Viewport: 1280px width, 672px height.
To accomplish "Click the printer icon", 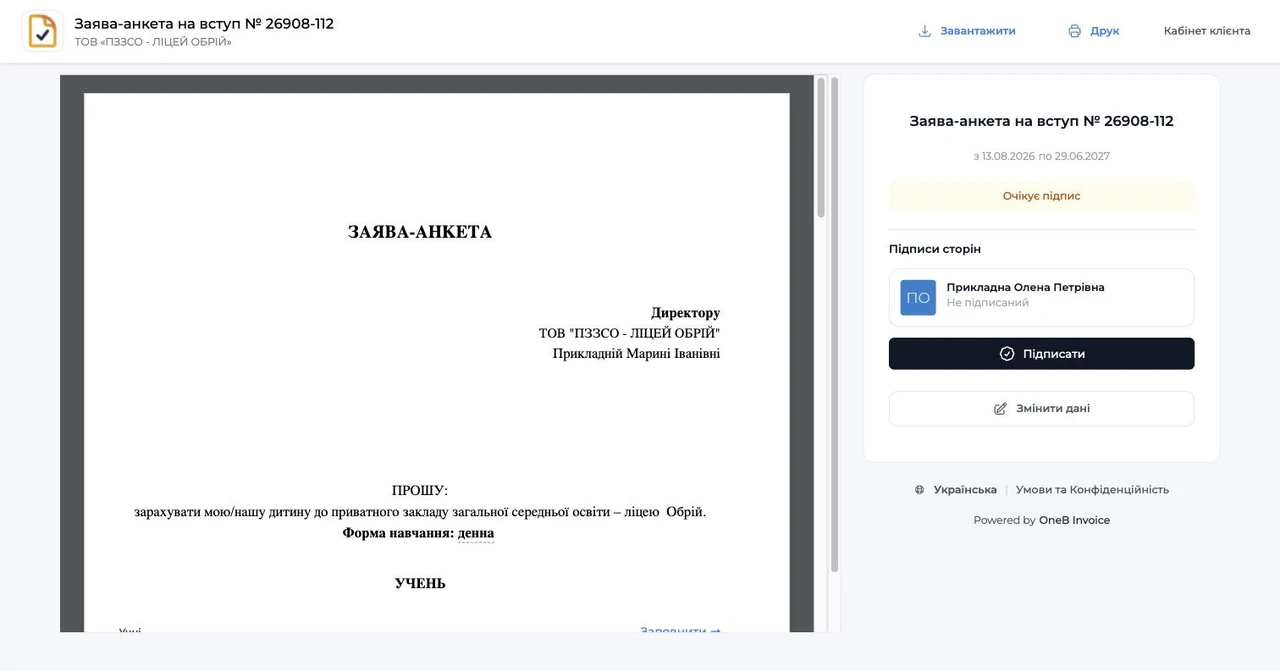I will (x=1075, y=31).
